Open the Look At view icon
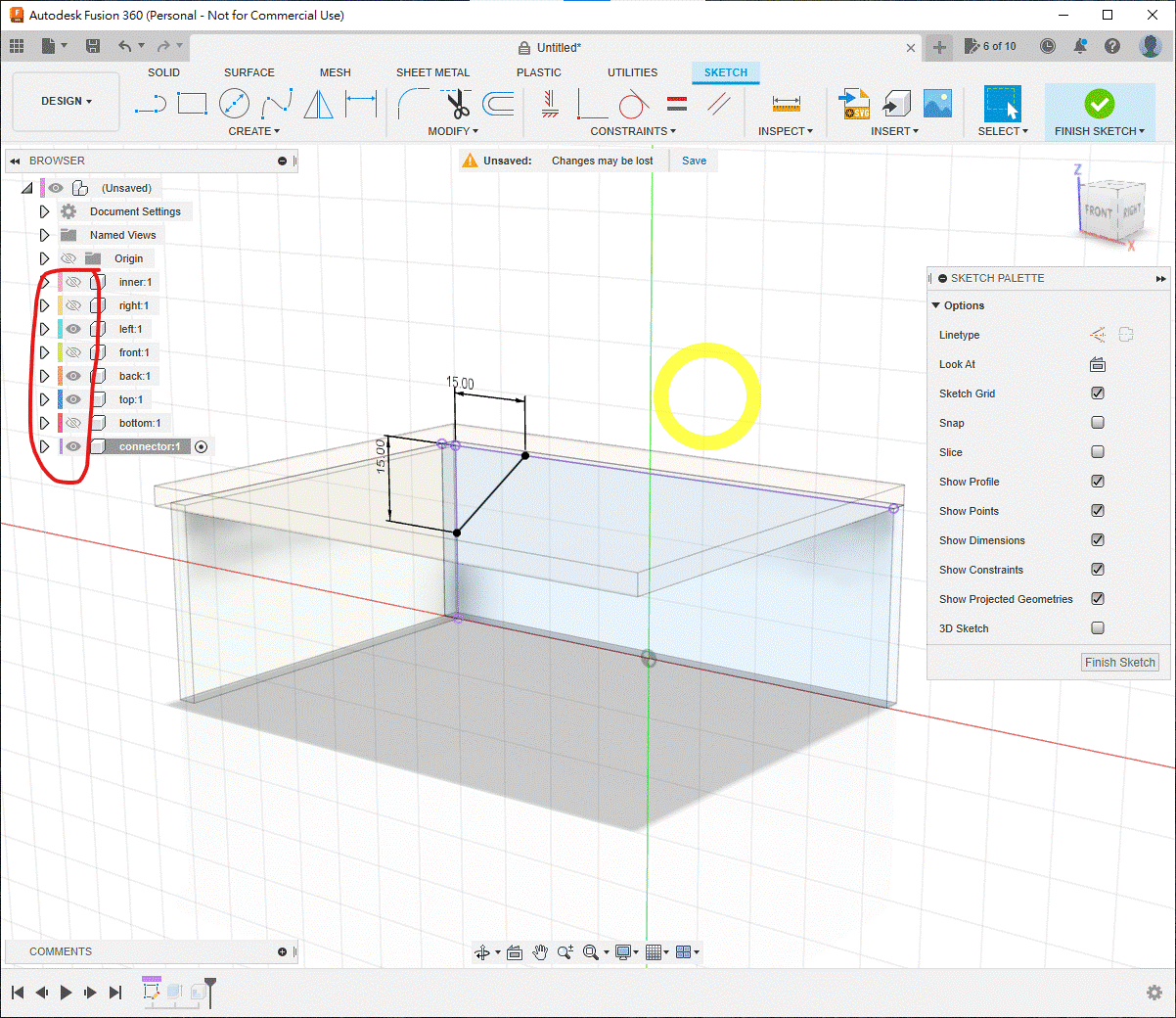Image resolution: width=1176 pixels, height=1018 pixels. click(x=1098, y=364)
